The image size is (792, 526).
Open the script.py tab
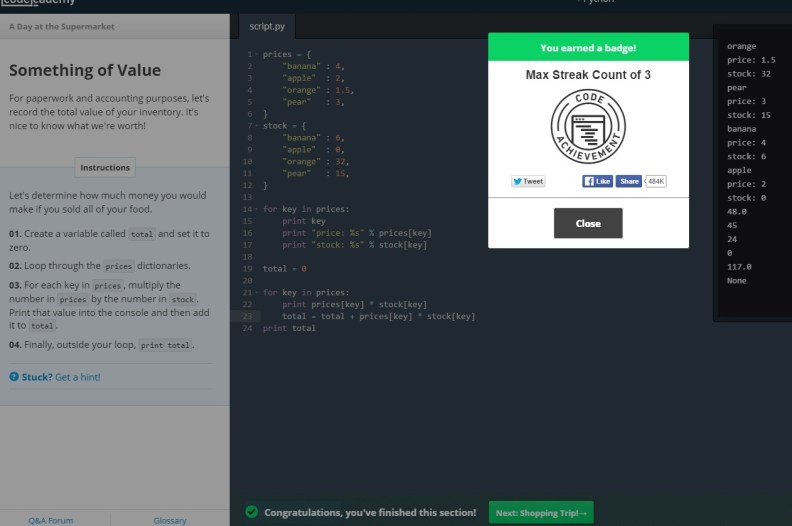click(x=267, y=26)
